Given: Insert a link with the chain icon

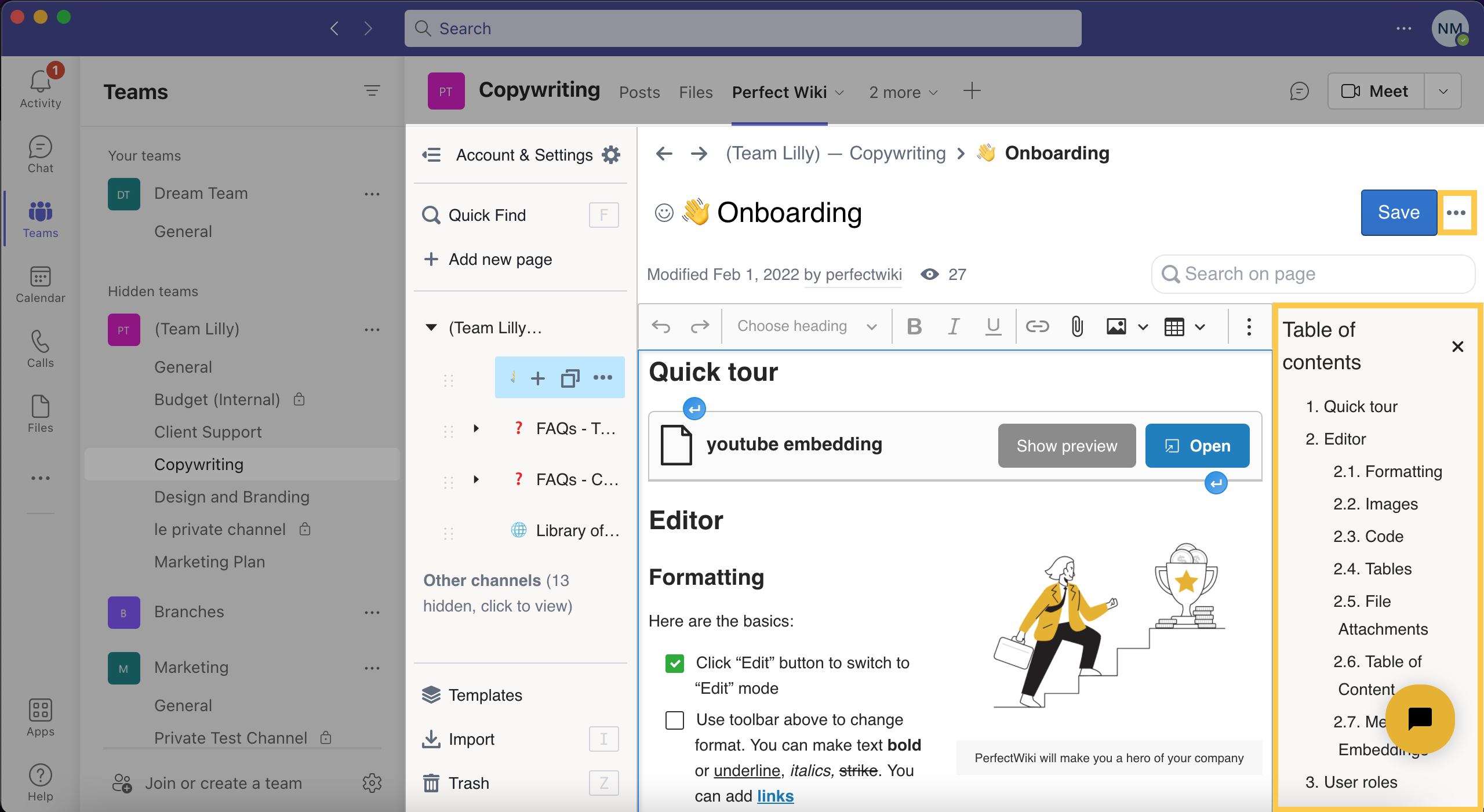Looking at the screenshot, I should (1037, 326).
